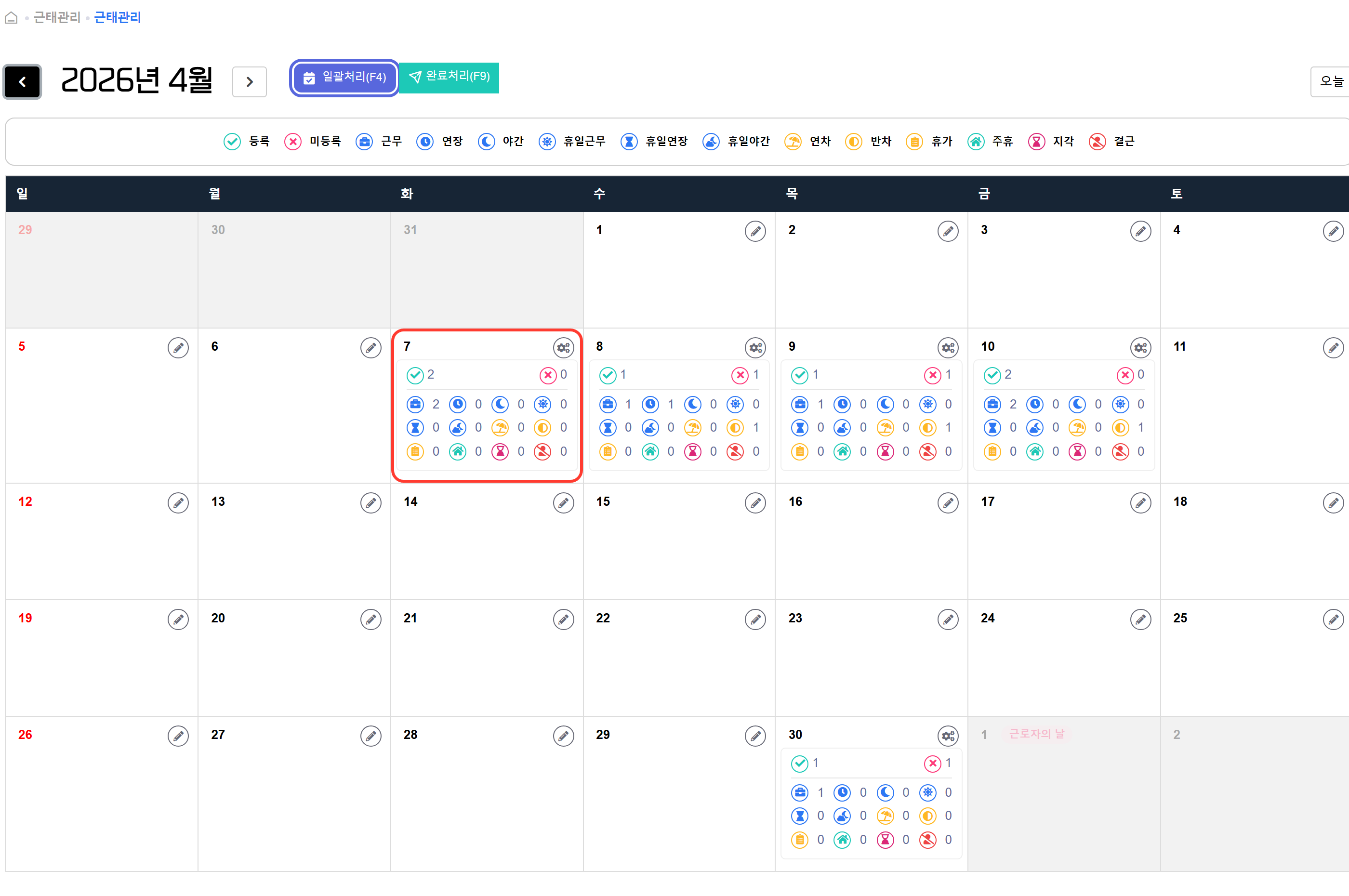Click the edit pencil icon on April 24

pos(1140,619)
